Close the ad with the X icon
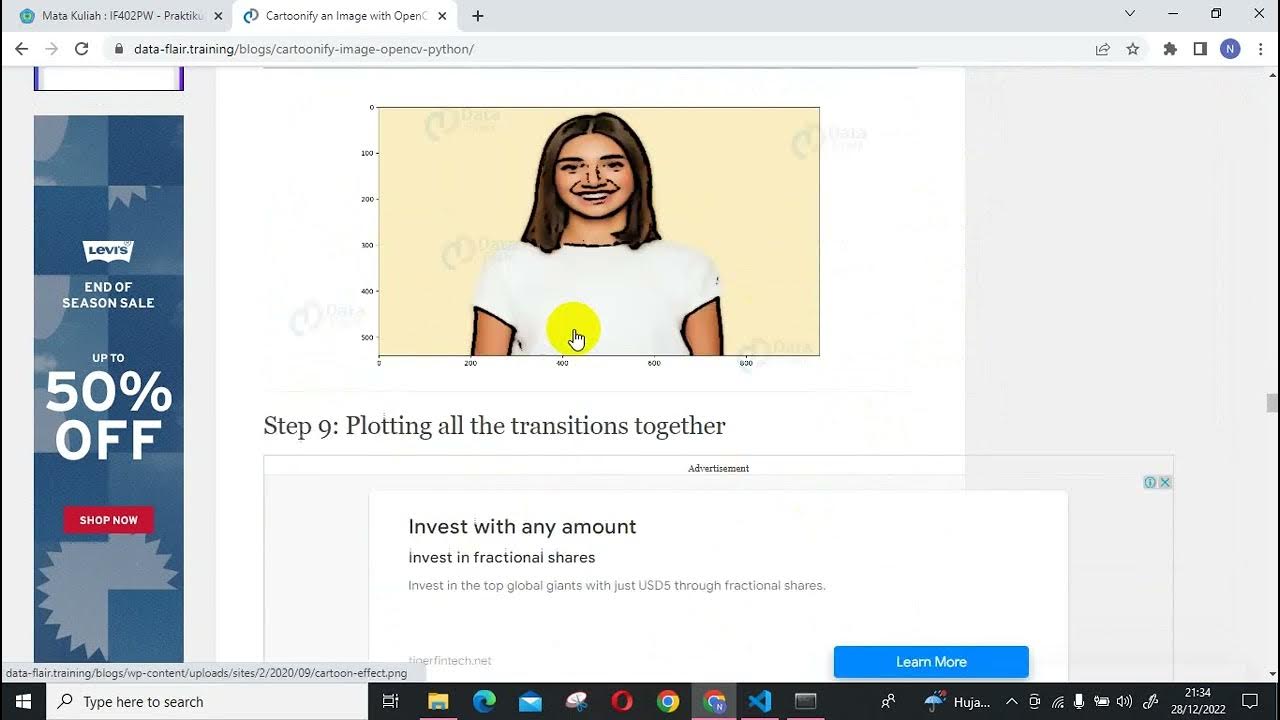Viewport: 1280px width, 720px height. coord(1165,482)
